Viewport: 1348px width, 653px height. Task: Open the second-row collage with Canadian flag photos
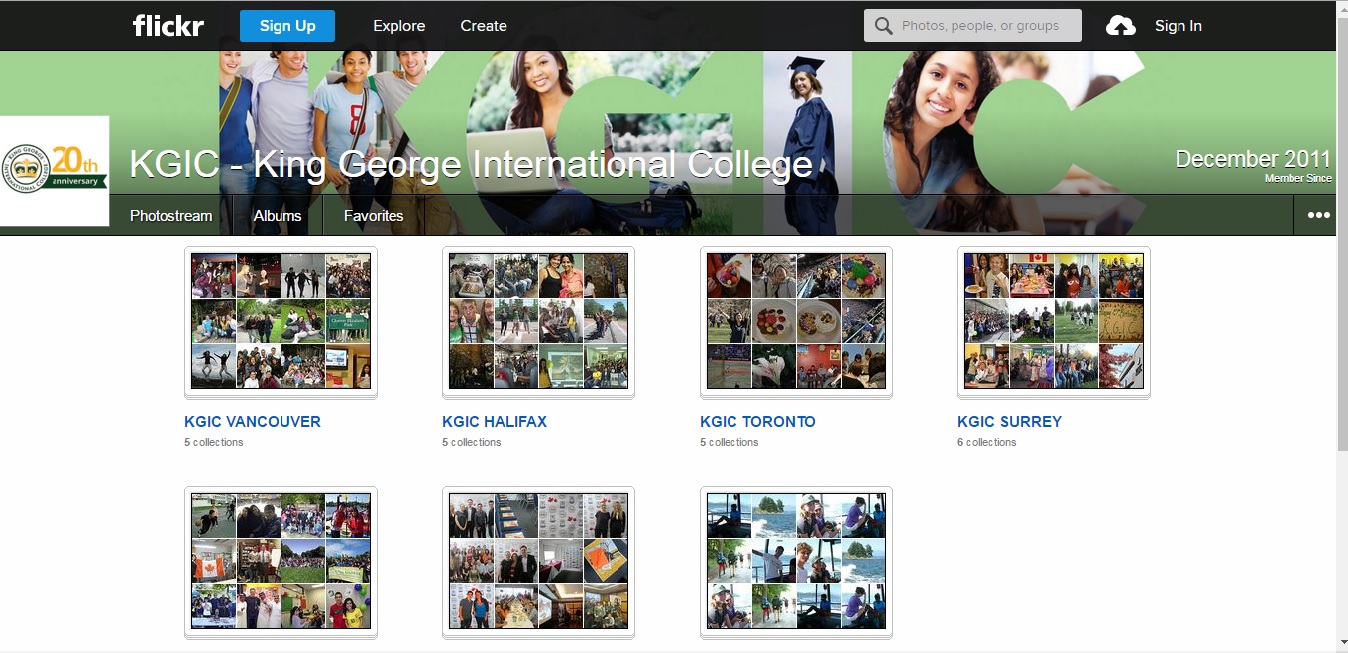click(x=281, y=561)
